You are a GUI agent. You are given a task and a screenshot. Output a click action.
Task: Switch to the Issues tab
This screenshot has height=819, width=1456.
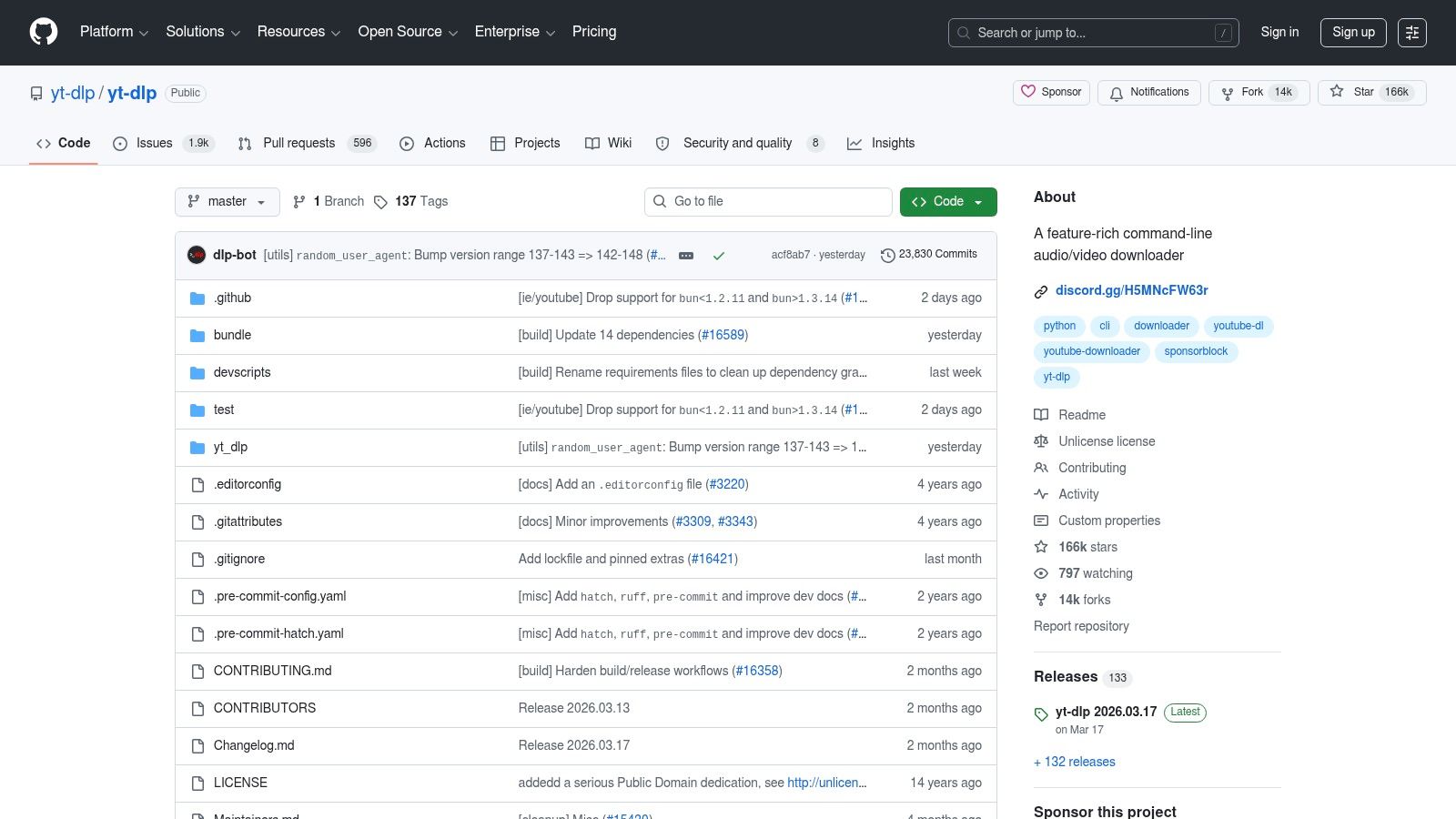click(162, 143)
